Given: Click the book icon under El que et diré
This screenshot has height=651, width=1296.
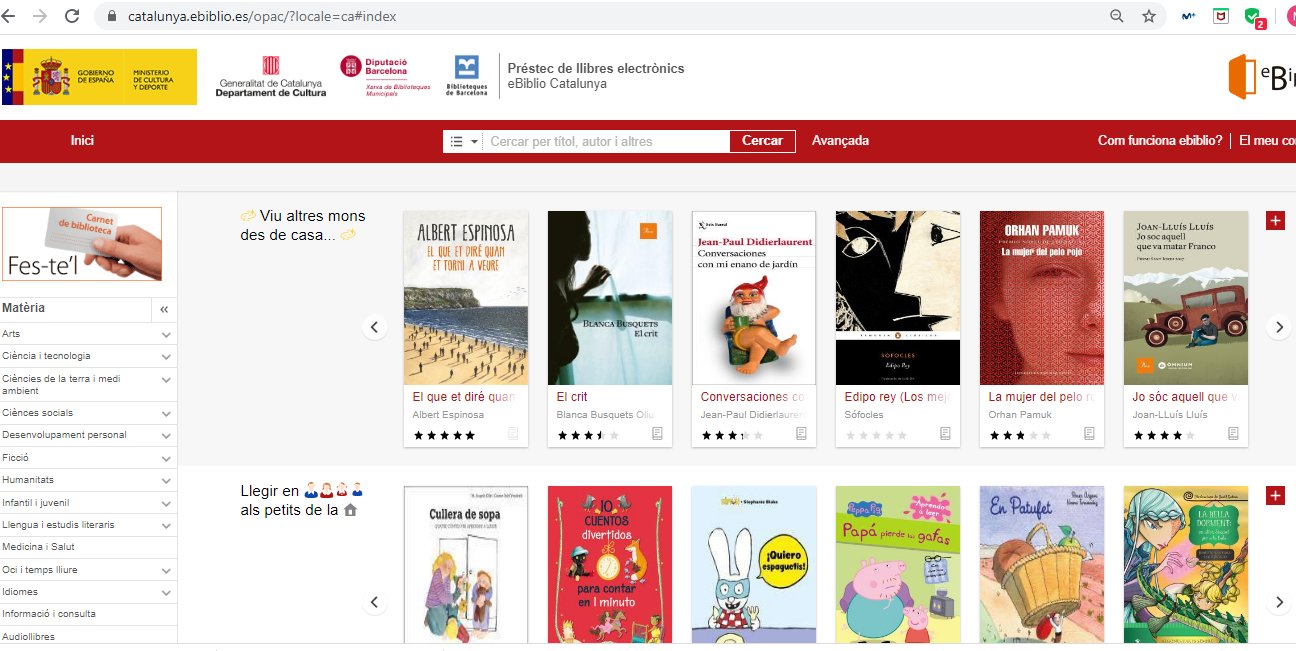Looking at the screenshot, I should click(514, 434).
